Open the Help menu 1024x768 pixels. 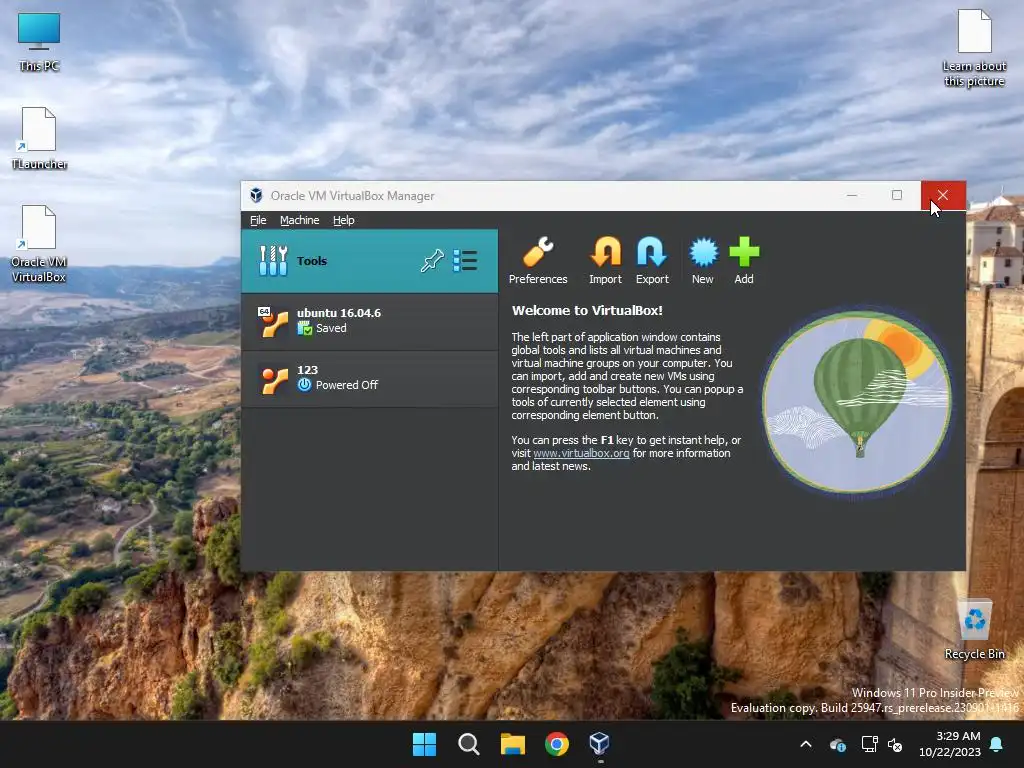click(x=344, y=220)
